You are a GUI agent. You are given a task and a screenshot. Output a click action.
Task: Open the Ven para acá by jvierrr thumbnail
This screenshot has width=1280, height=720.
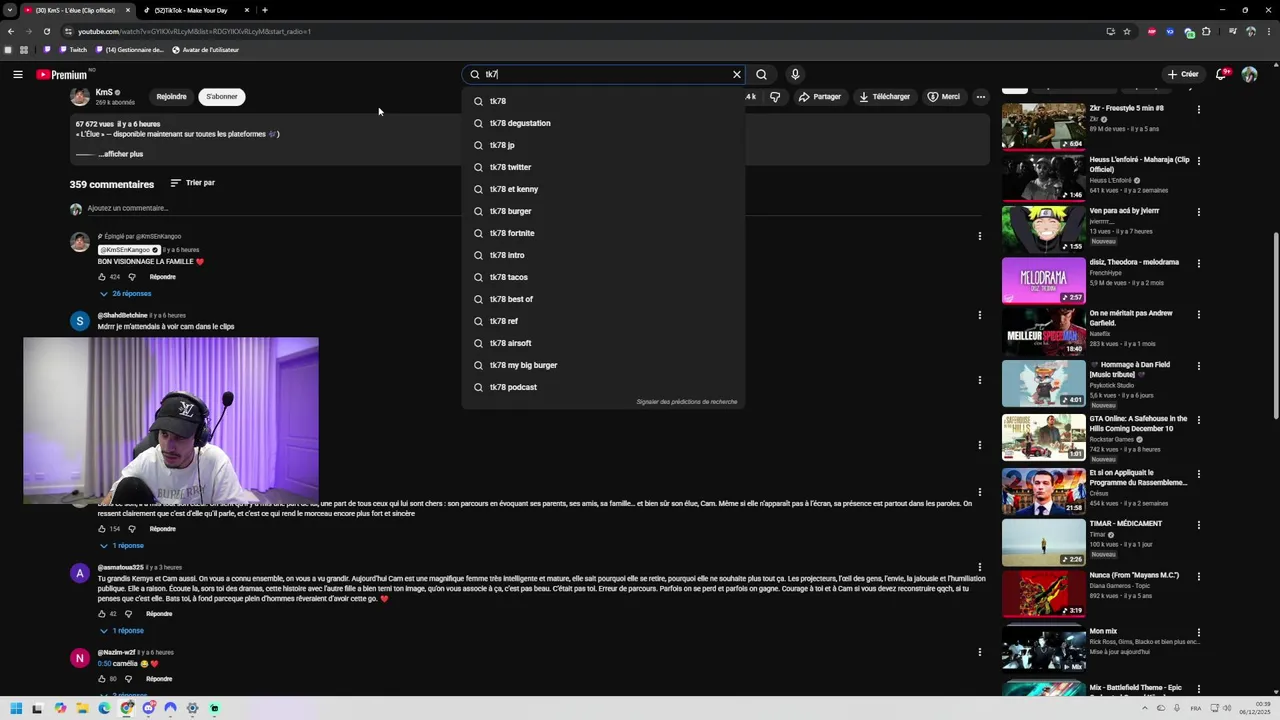point(1043,229)
